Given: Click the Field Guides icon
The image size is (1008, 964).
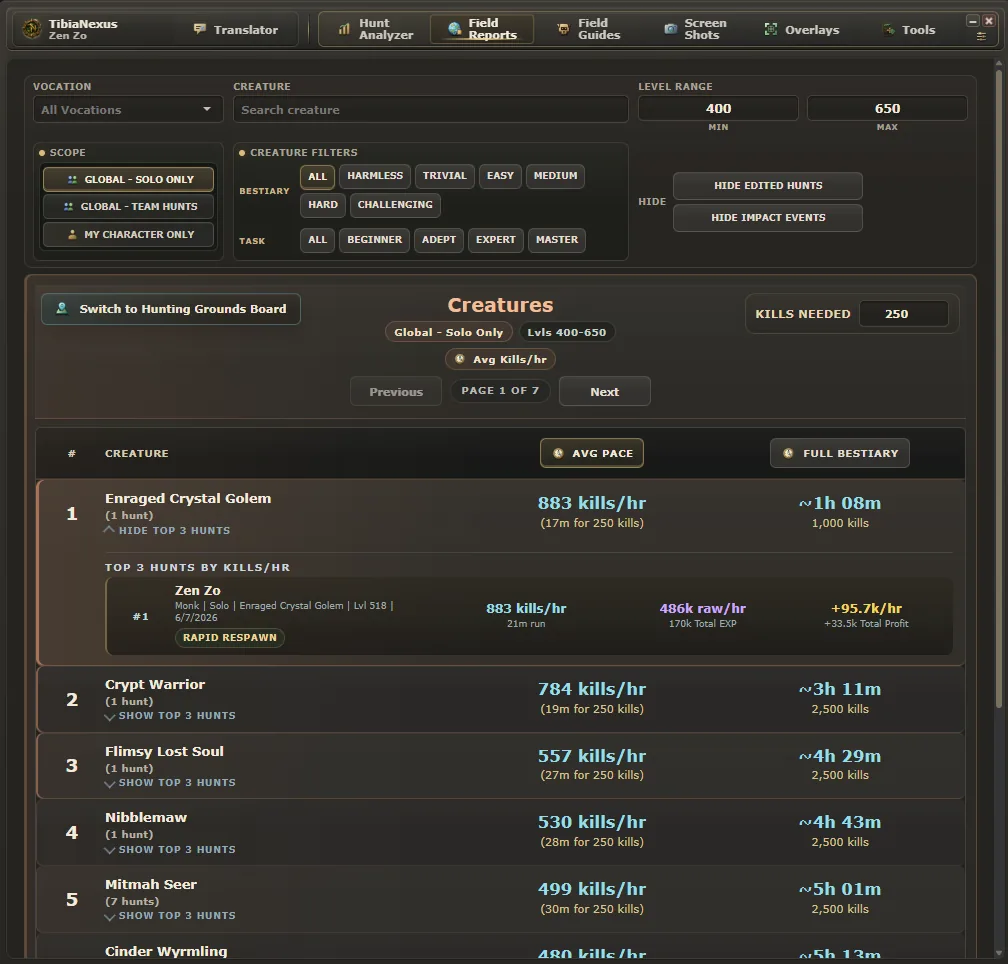Looking at the screenshot, I should (563, 29).
